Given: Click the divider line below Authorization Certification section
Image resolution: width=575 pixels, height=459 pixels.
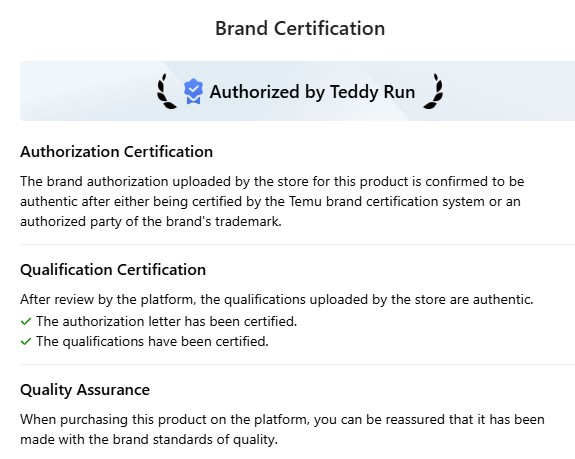Looking at the screenshot, I should pos(297,244).
